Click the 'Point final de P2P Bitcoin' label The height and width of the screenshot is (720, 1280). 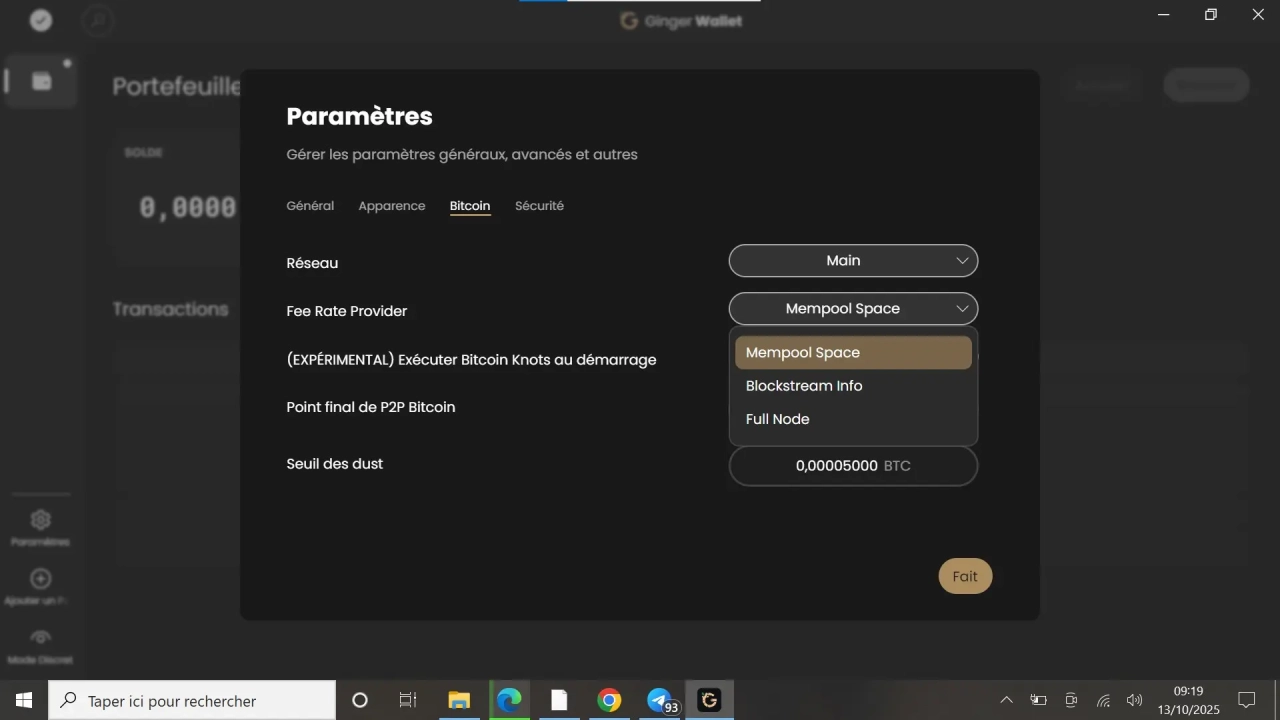coord(371,407)
